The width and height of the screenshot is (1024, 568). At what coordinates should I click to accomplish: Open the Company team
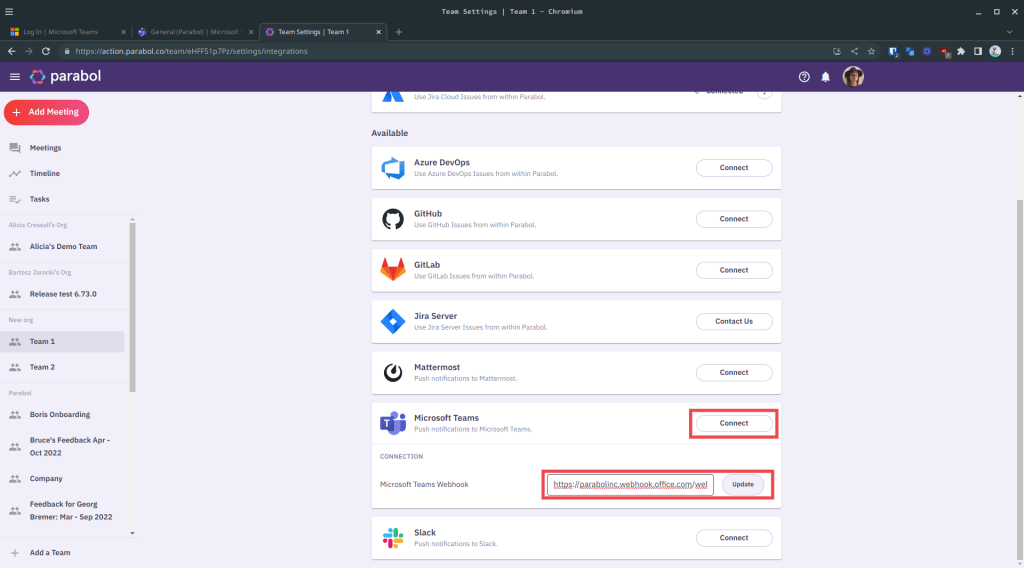pyautogui.click(x=63, y=479)
